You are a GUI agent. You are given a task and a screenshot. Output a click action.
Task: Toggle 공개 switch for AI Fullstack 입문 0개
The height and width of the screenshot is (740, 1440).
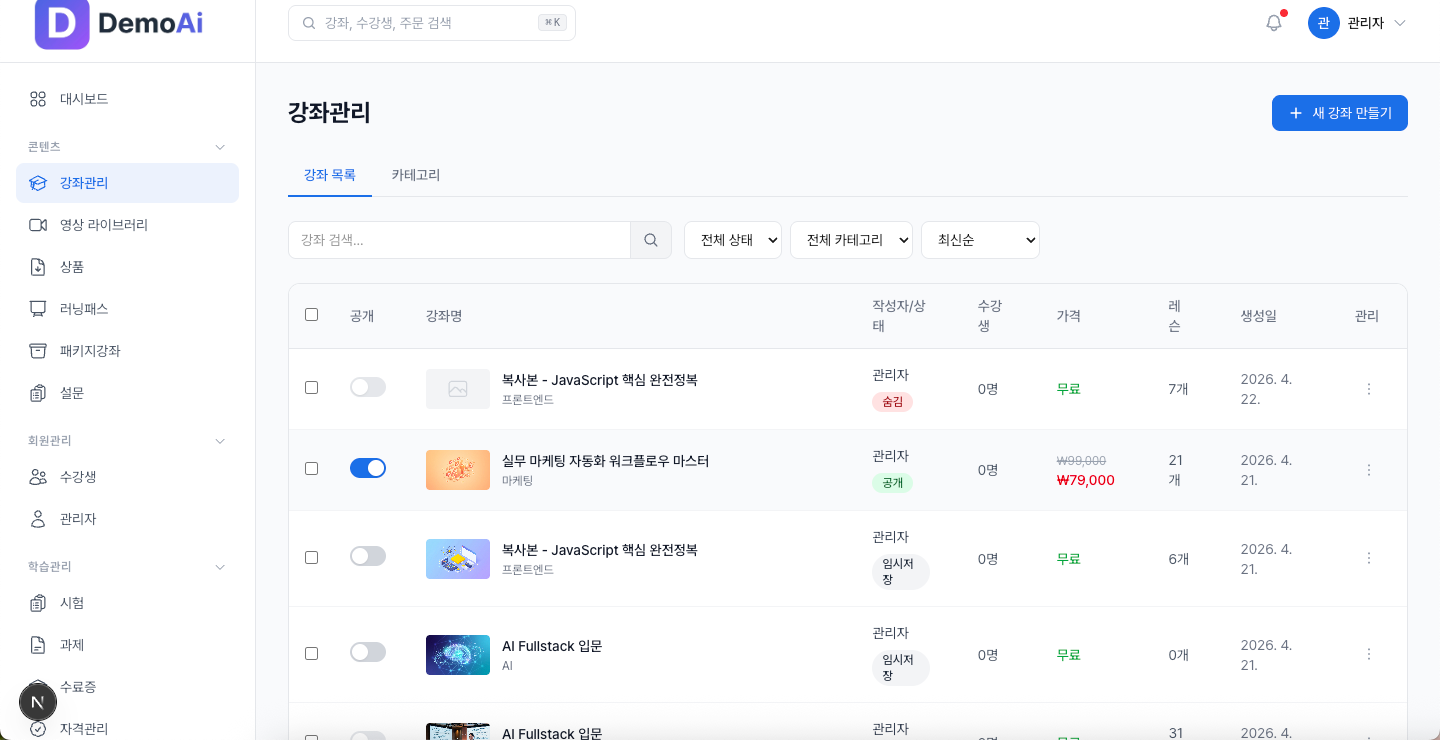(x=368, y=652)
